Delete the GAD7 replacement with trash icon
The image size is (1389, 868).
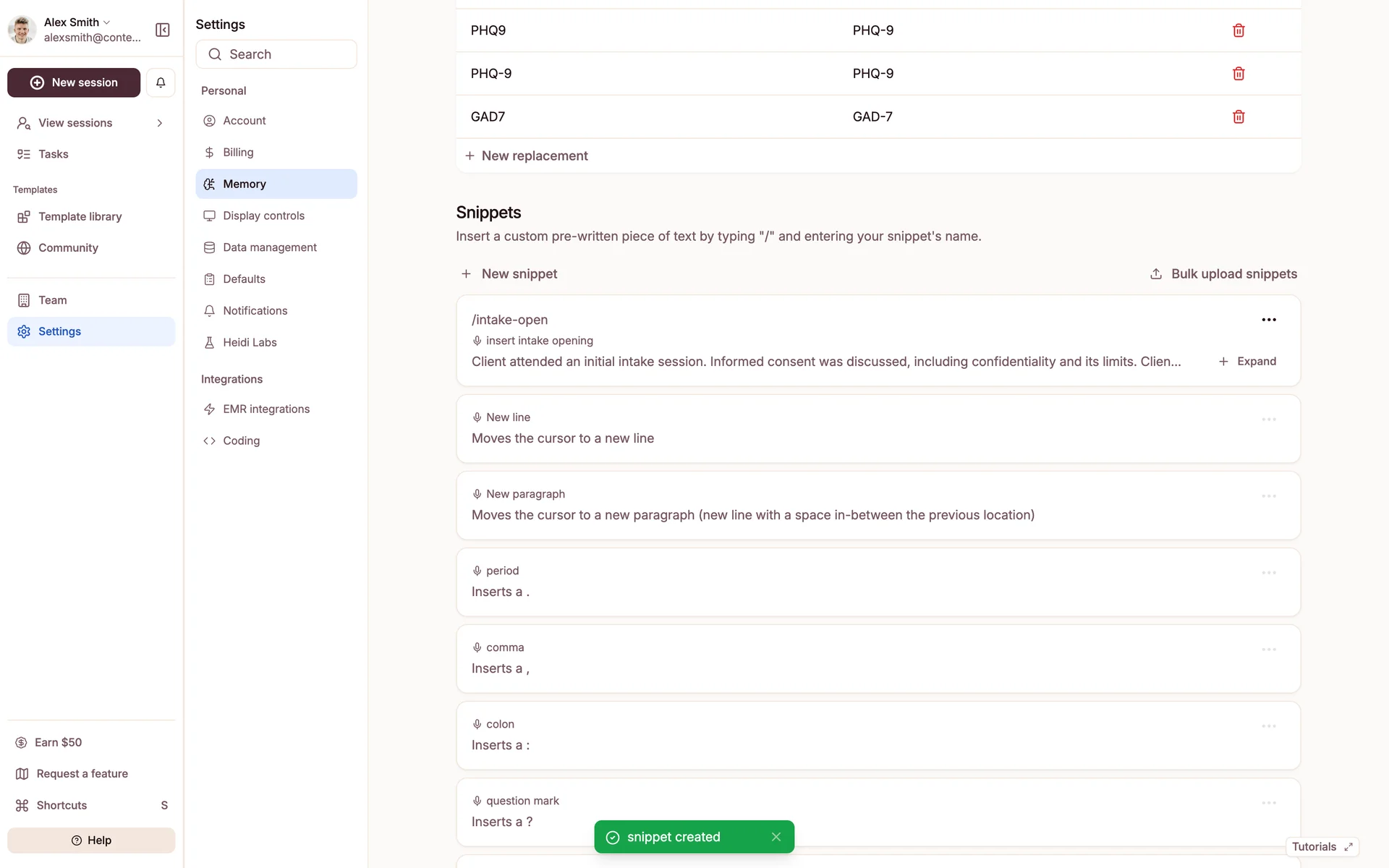(1238, 116)
